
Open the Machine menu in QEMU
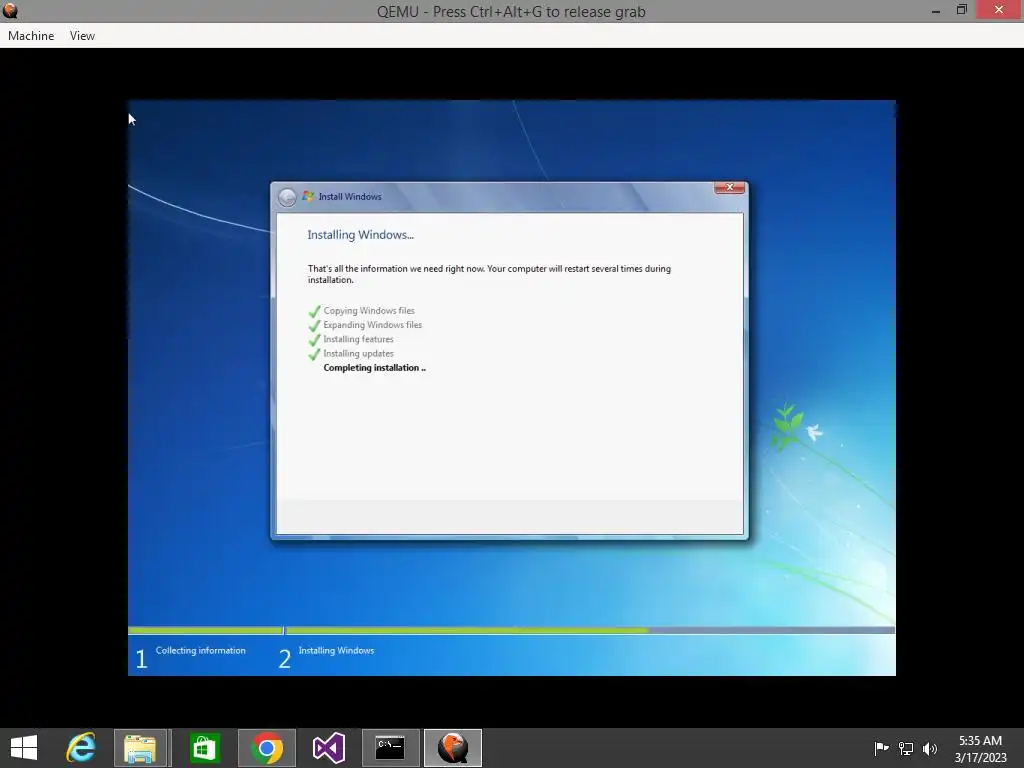tap(31, 36)
